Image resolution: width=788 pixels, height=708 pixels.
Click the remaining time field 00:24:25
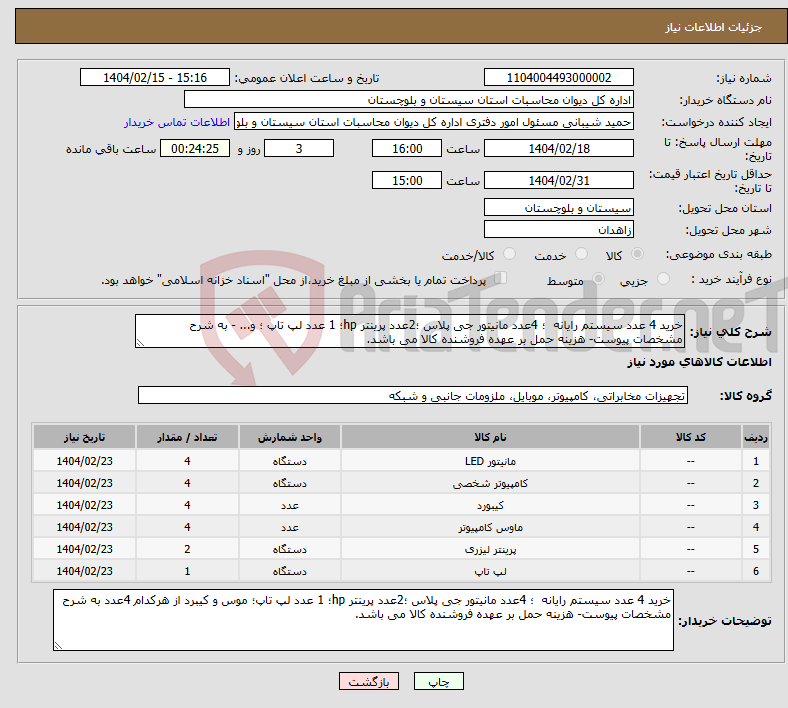pyautogui.click(x=195, y=148)
